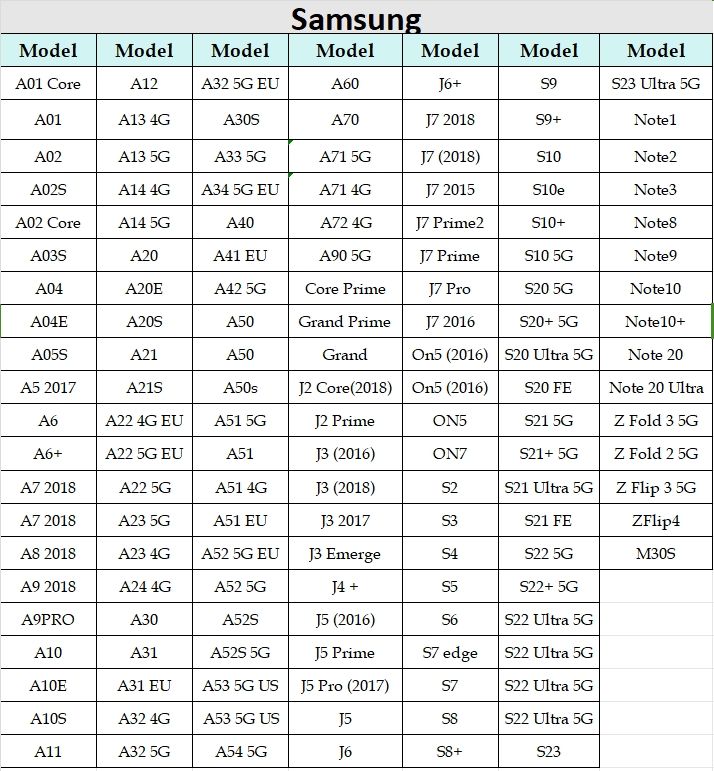Screen dimensions: 714x771
Task: Click the A13 4G cell
Action: (x=144, y=120)
